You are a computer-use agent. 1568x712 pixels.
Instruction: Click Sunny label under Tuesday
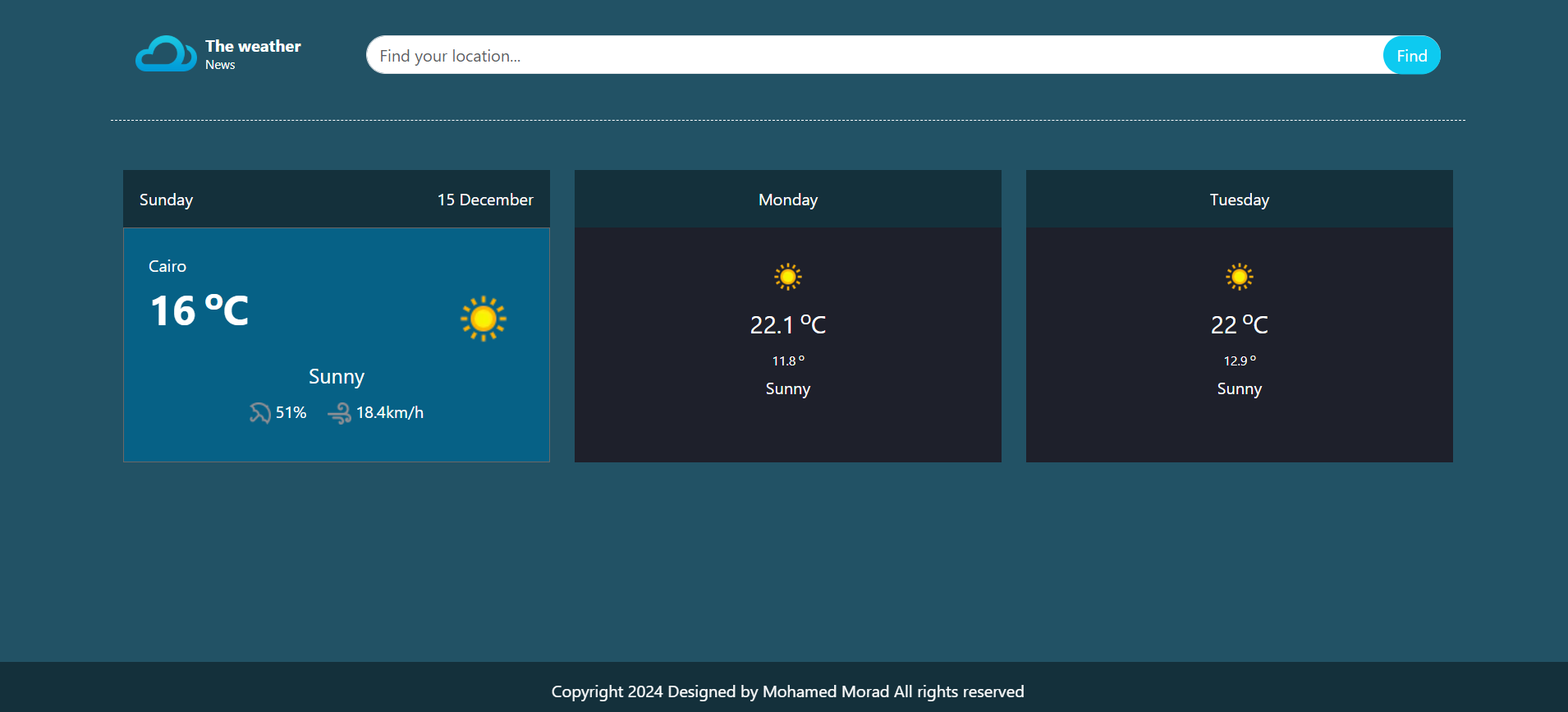(1240, 389)
